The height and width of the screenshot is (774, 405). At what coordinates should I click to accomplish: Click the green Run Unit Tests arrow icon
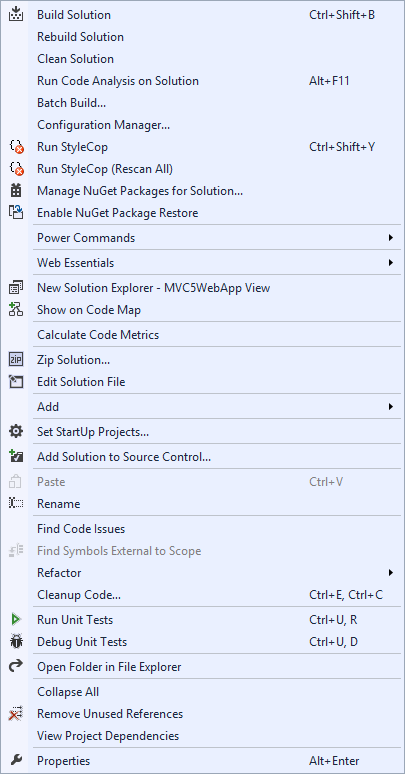point(16,619)
